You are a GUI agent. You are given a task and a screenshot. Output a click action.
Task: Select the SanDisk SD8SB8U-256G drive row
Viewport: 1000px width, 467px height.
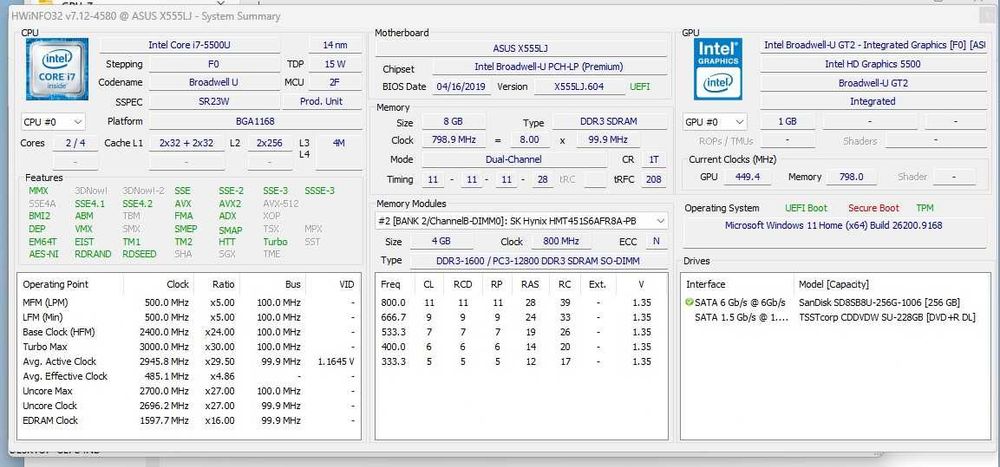835,302
